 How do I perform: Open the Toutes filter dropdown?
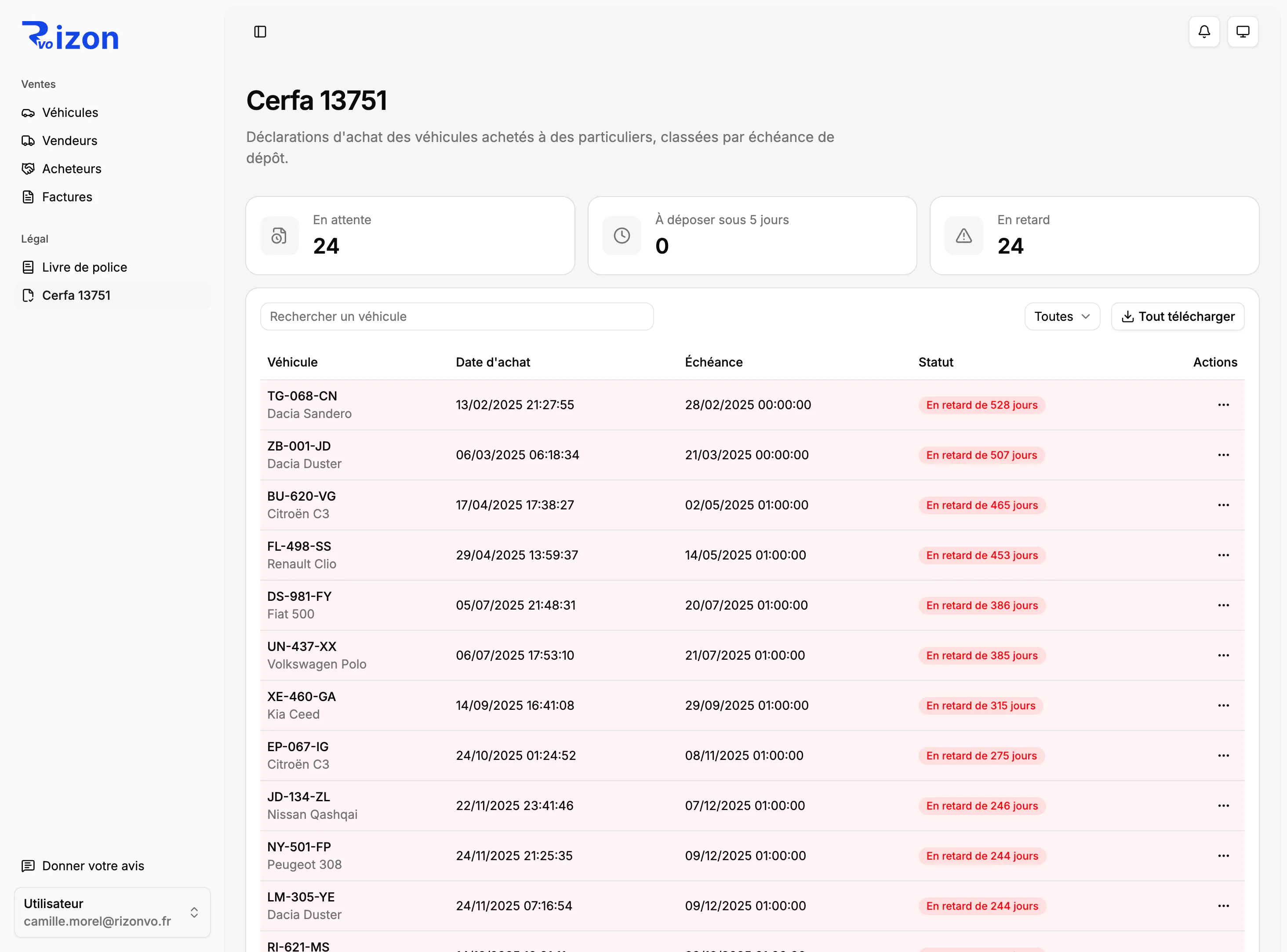tap(1062, 316)
